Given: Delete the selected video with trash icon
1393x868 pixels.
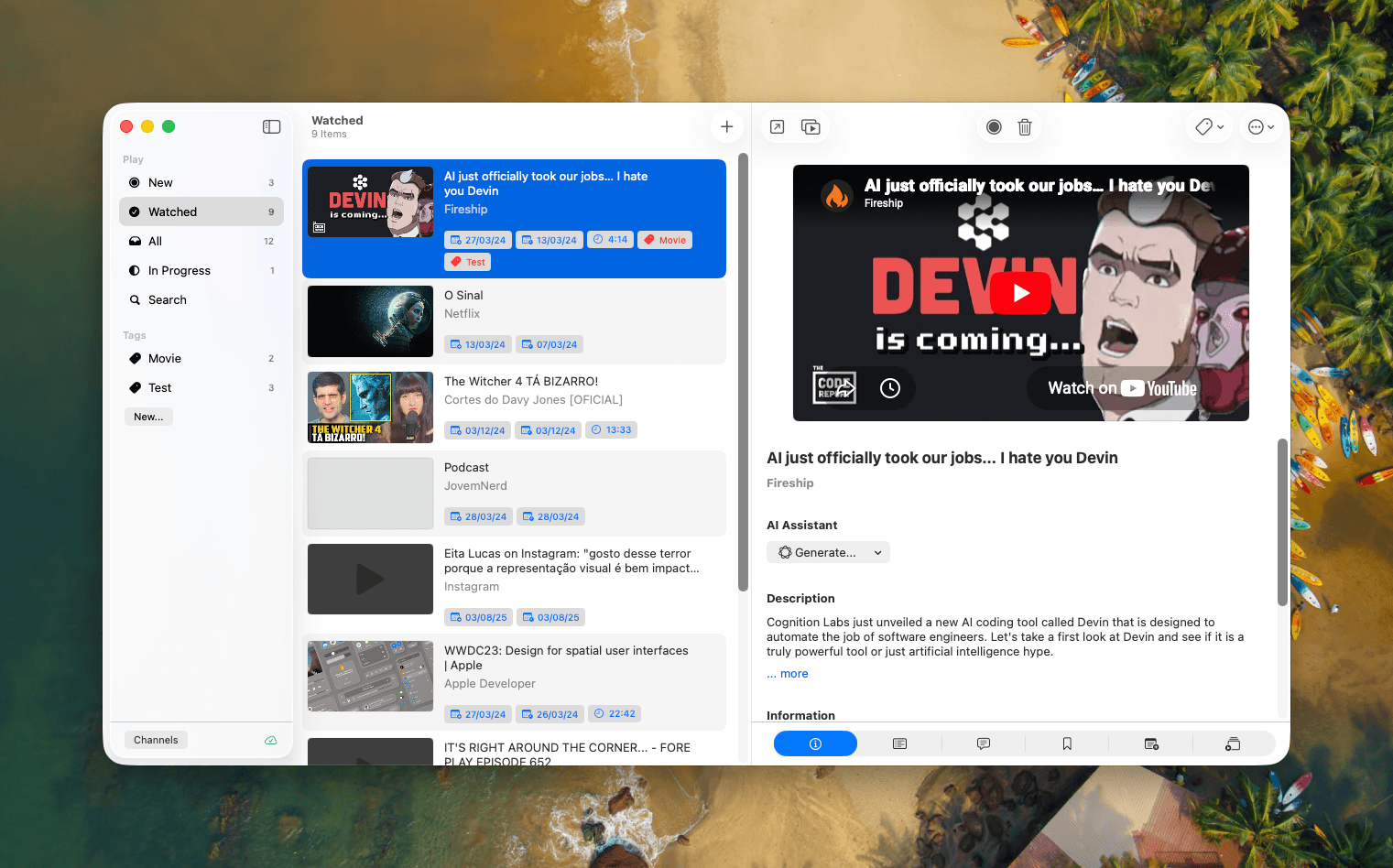Looking at the screenshot, I should pos(1025,127).
